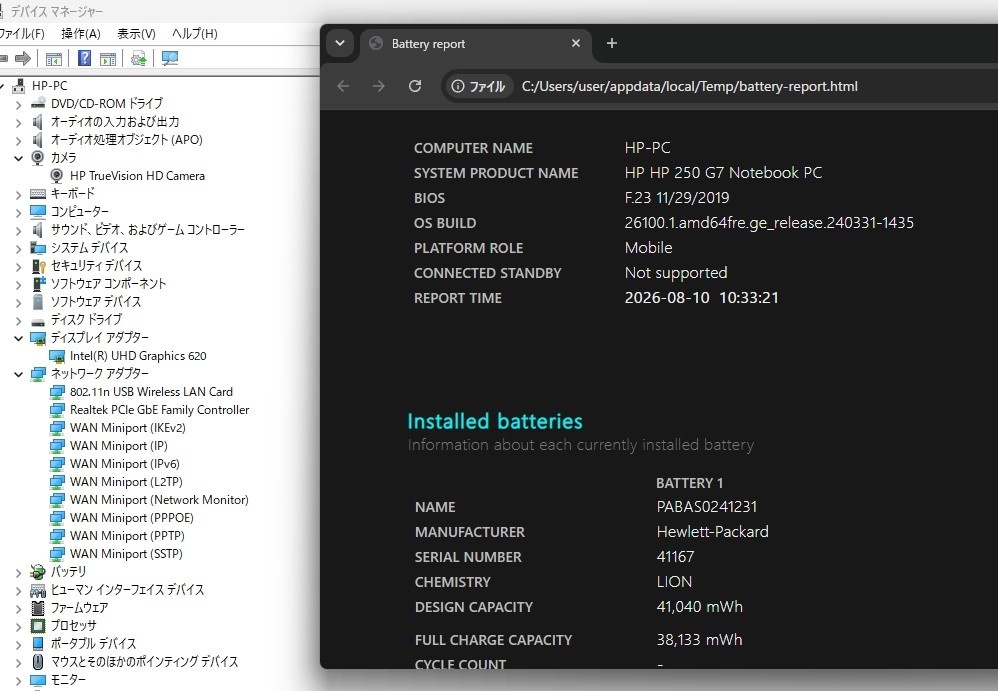Click the update device driver toolbar icon

point(138,59)
